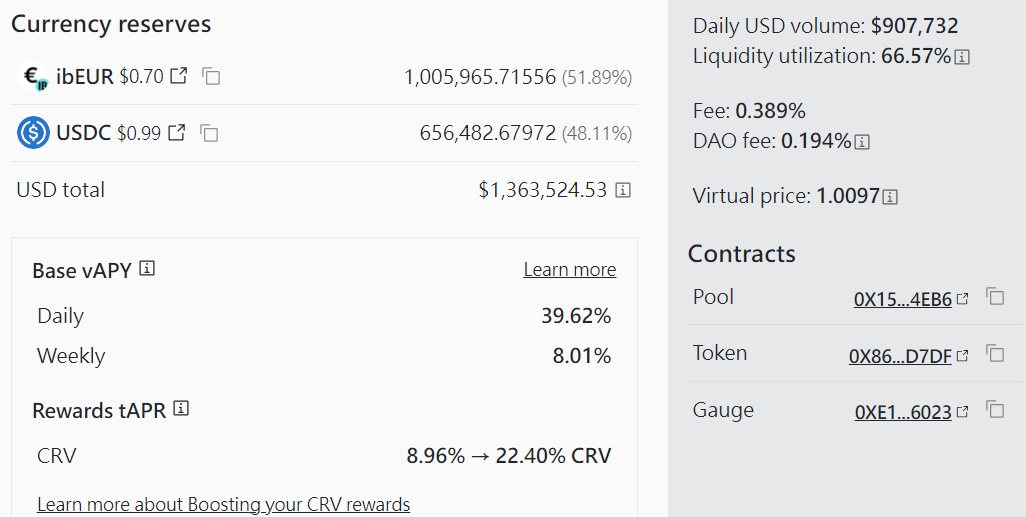Click the Rewards tAPR info icon
The width and height of the screenshot is (1026, 517).
(x=181, y=409)
